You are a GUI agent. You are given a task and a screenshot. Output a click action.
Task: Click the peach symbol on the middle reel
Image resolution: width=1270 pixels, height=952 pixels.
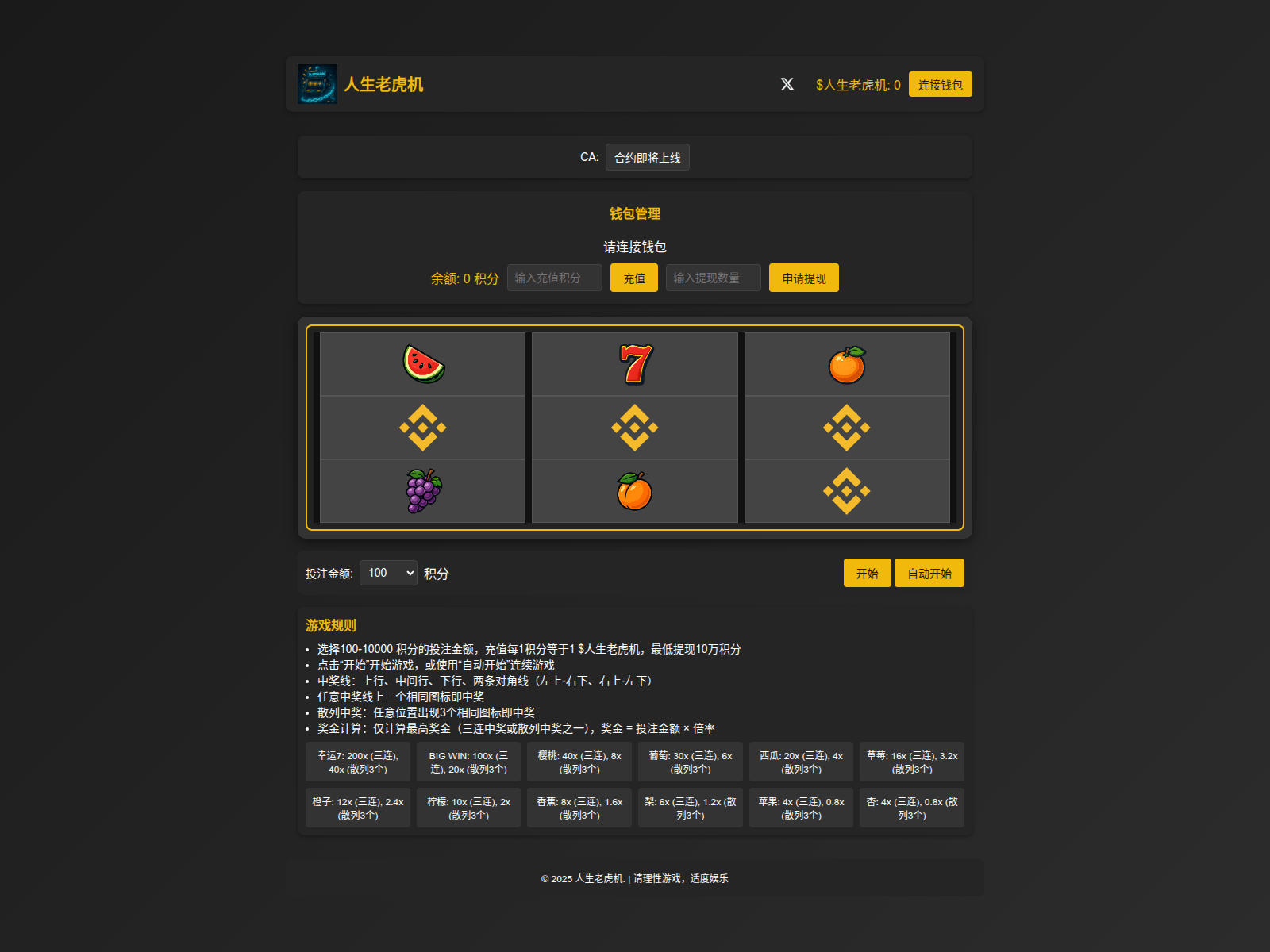pos(635,490)
